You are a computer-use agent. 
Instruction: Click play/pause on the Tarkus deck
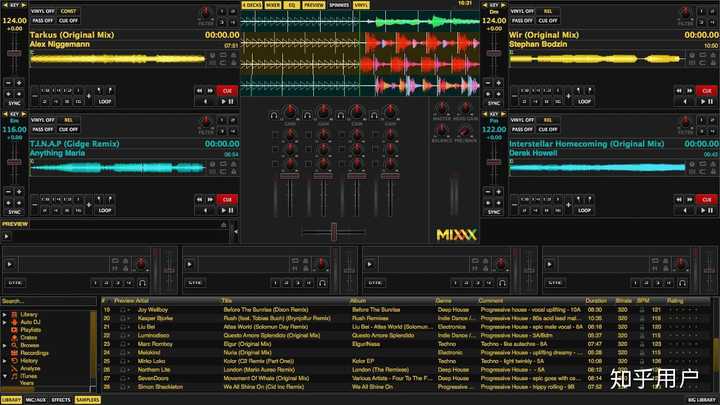click(227, 101)
